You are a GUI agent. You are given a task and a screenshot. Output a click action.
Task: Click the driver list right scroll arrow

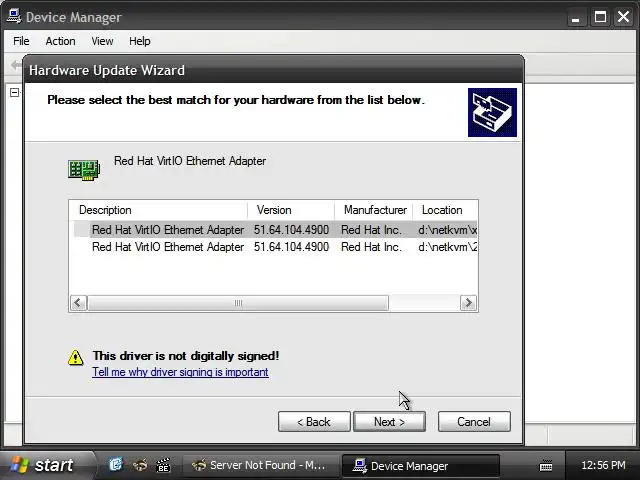tap(468, 303)
